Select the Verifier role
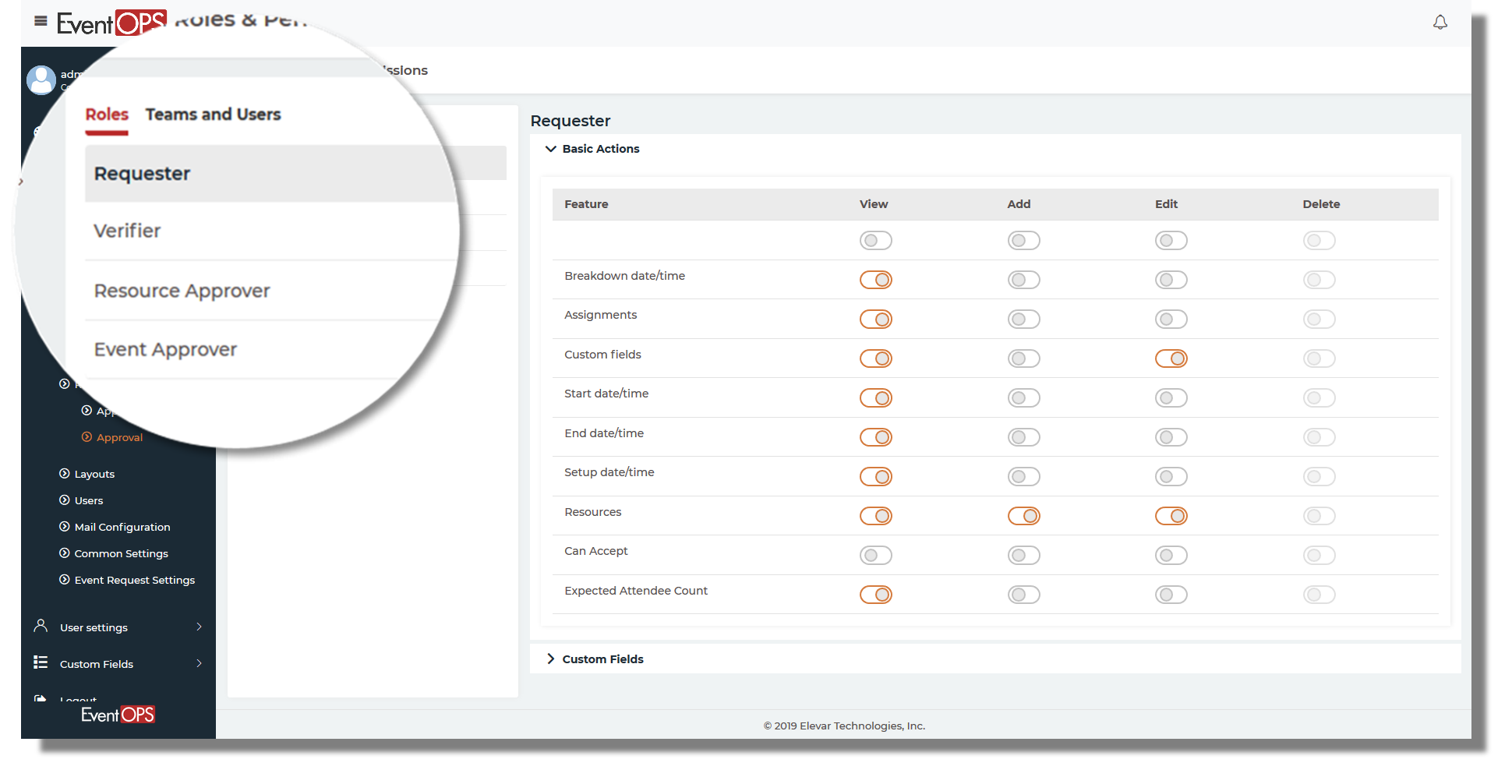Image resolution: width=1512 pixels, height=784 pixels. pyautogui.click(x=272, y=231)
